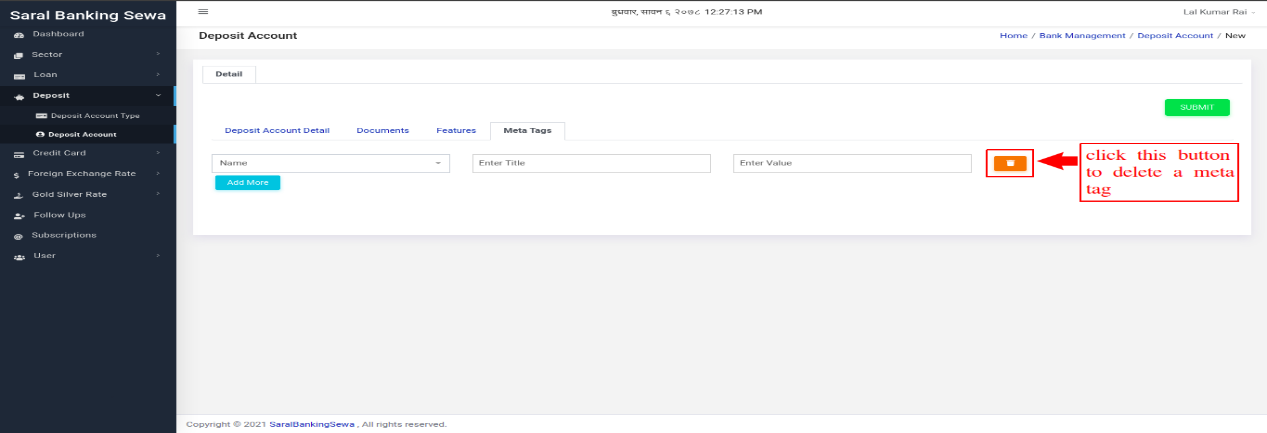Viewport: 1267px width, 433px height.
Task: Open the Lal Kumar Rai user menu
Action: (1218, 11)
